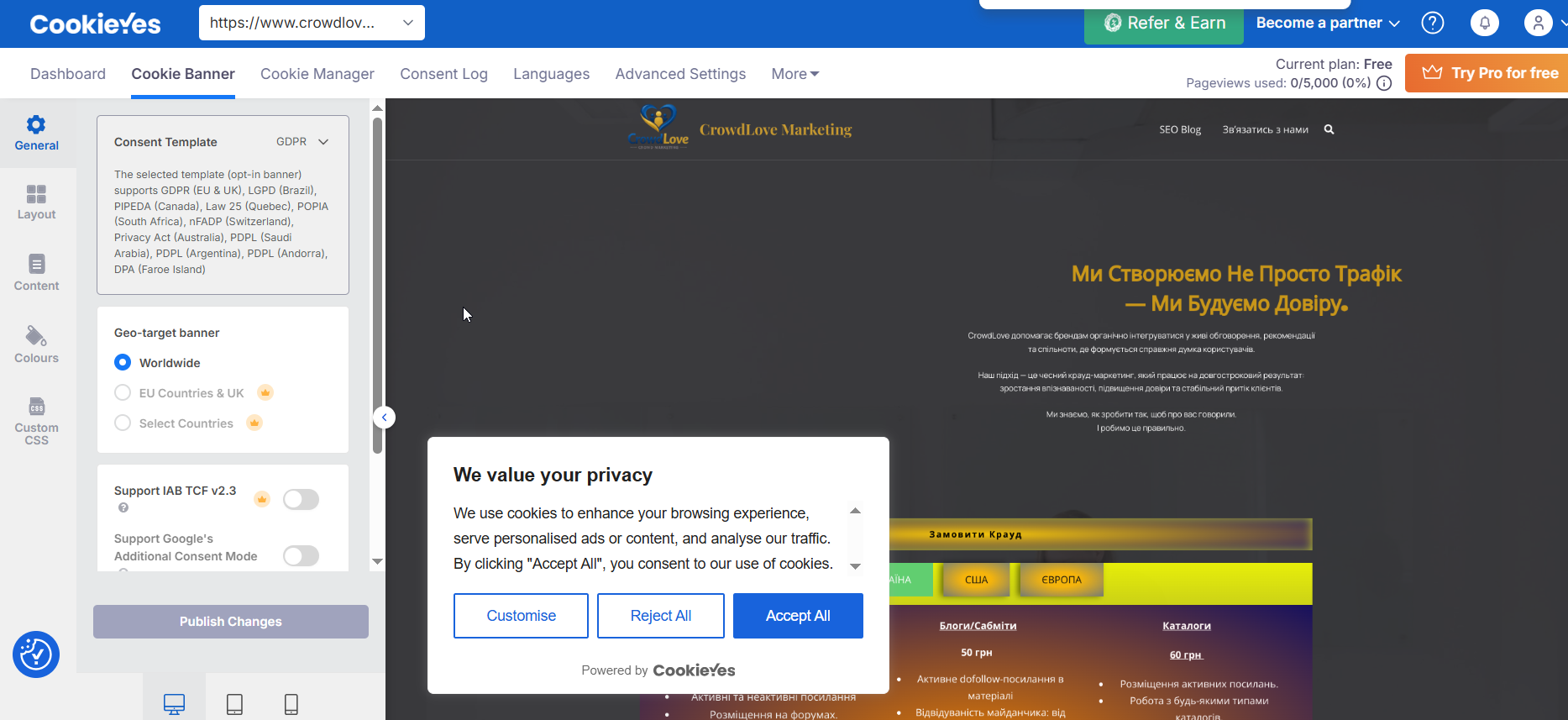Click settings panel scroll down arrow
Viewport: 1568px width, 720px height.
click(x=377, y=561)
